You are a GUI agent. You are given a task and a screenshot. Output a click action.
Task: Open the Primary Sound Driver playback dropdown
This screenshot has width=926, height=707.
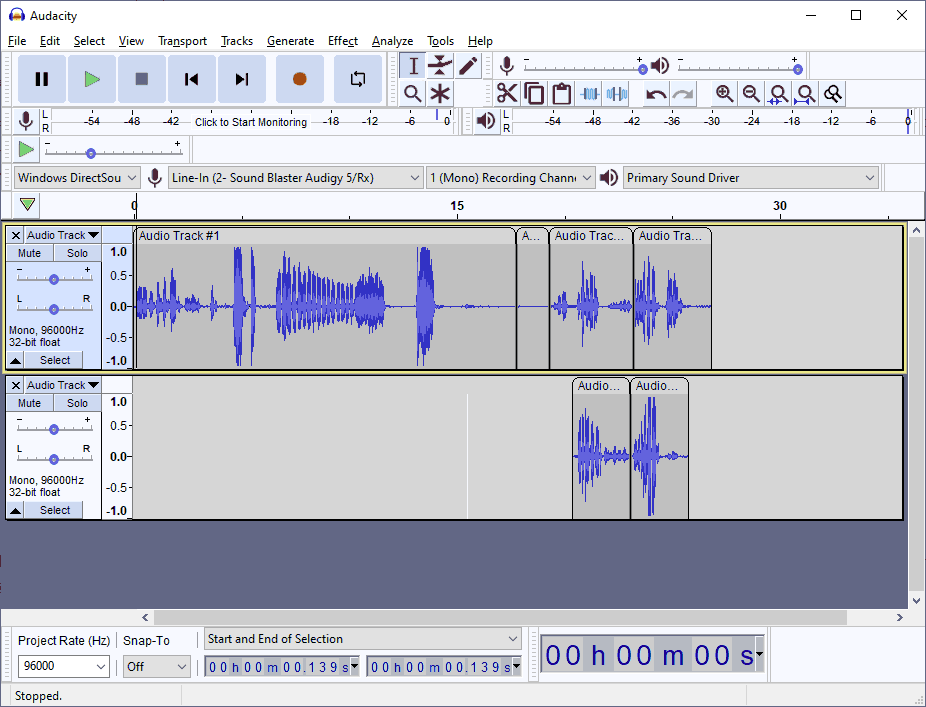751,178
